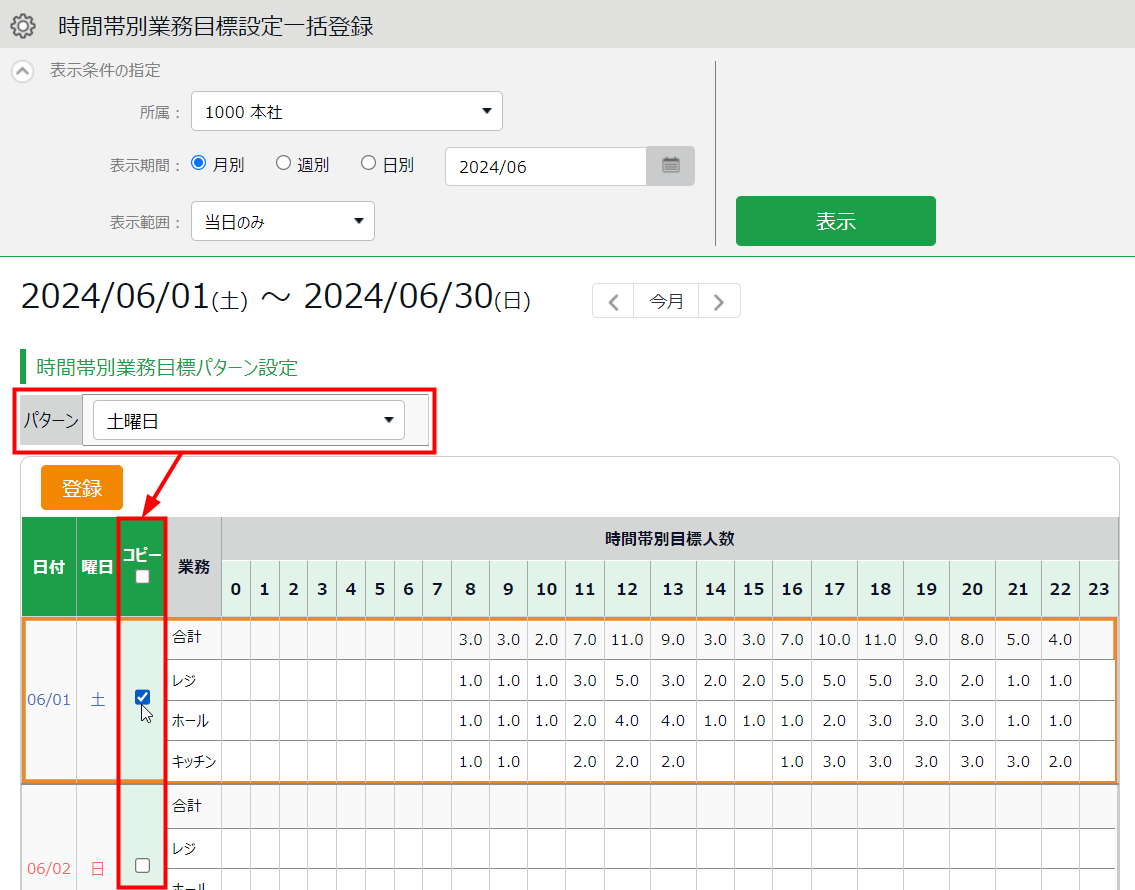This screenshot has height=890, width=1135.
Task: Open the calendar date picker icon
Action: pyautogui.click(x=670, y=166)
